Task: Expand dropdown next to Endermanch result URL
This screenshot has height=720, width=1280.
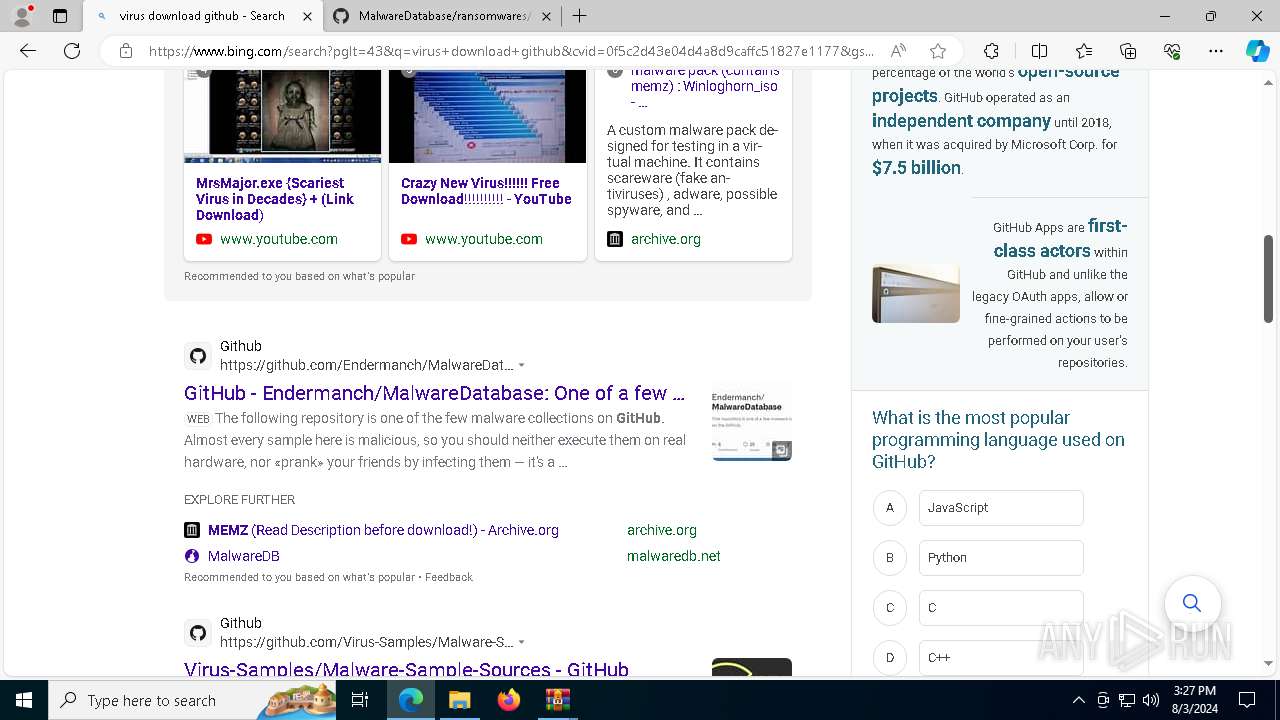Action: [x=521, y=366]
